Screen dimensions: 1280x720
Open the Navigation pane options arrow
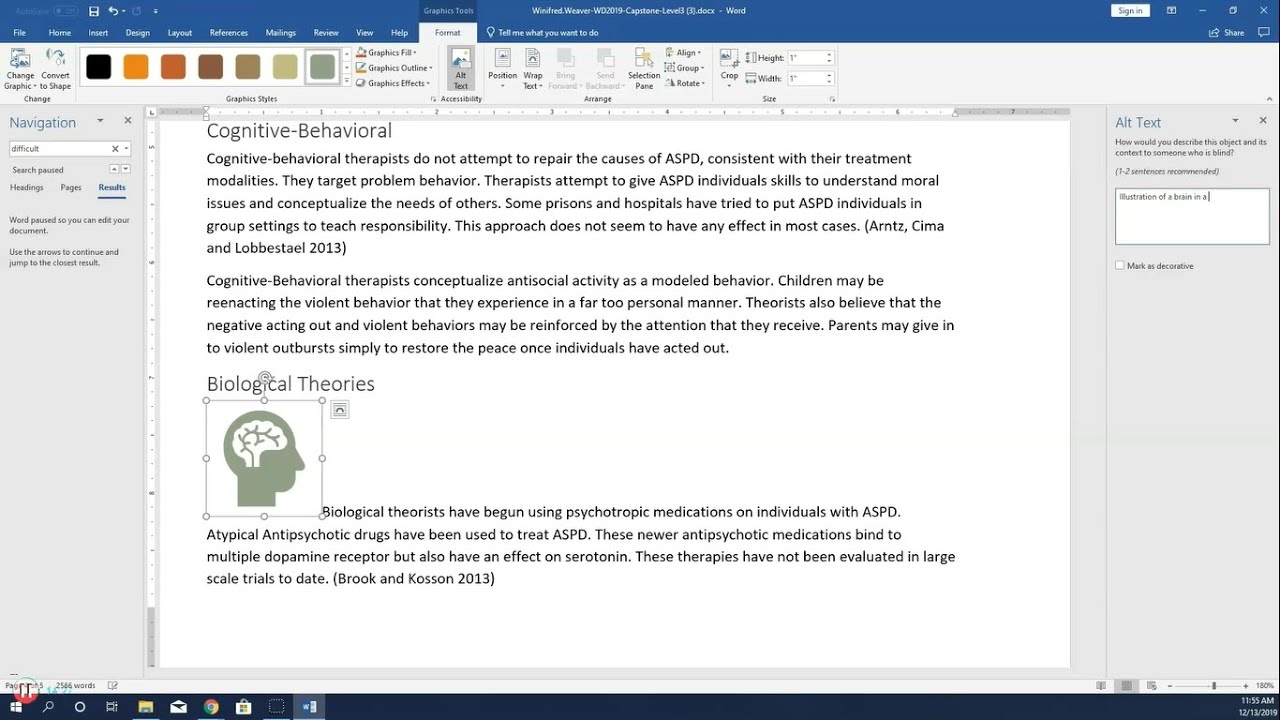(100, 121)
